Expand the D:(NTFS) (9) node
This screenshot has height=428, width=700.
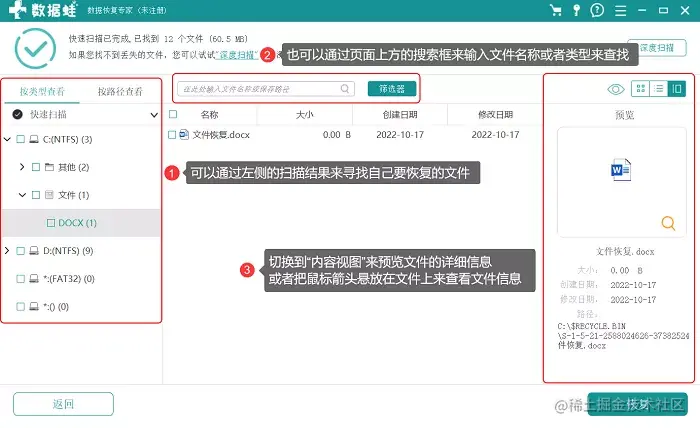click(x=7, y=251)
